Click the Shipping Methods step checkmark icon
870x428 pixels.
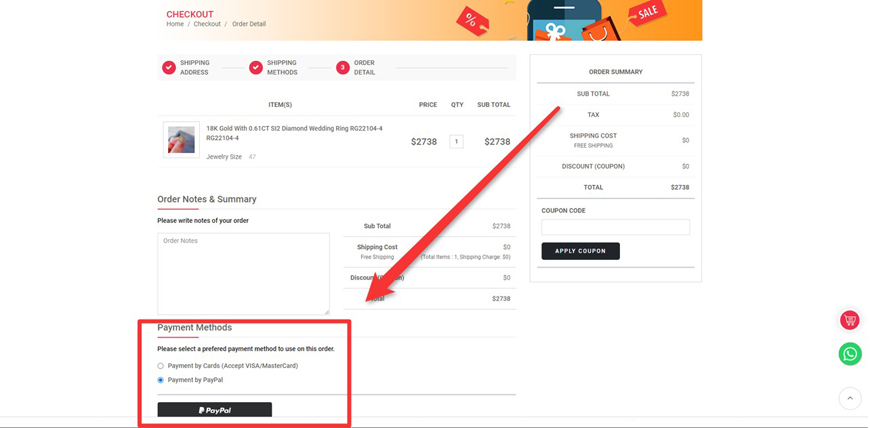coord(256,68)
